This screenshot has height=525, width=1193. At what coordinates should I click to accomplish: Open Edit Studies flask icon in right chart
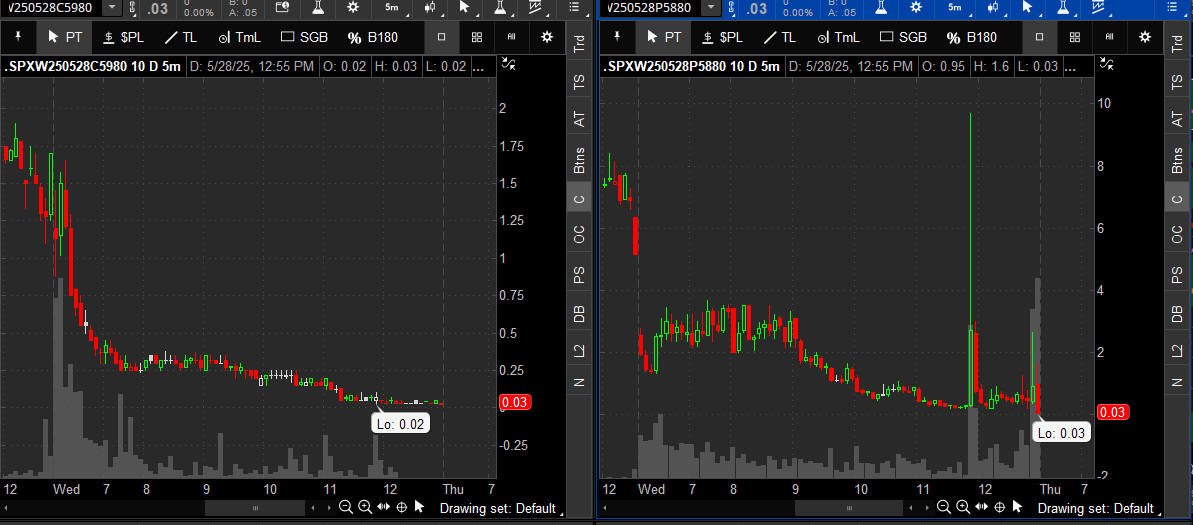click(882, 7)
